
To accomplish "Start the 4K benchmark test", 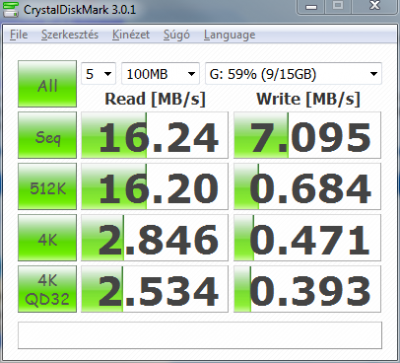I will tap(47, 238).
